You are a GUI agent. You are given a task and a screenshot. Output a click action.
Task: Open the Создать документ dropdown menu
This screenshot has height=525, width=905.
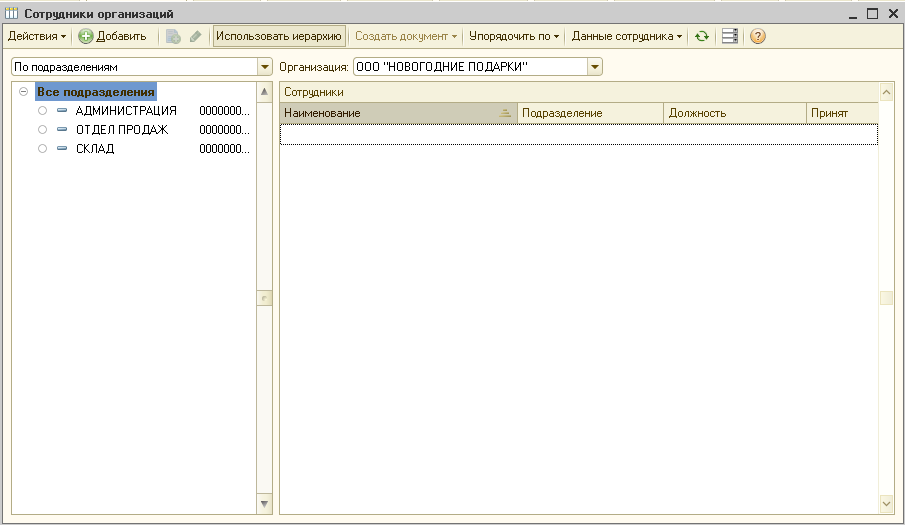point(406,36)
